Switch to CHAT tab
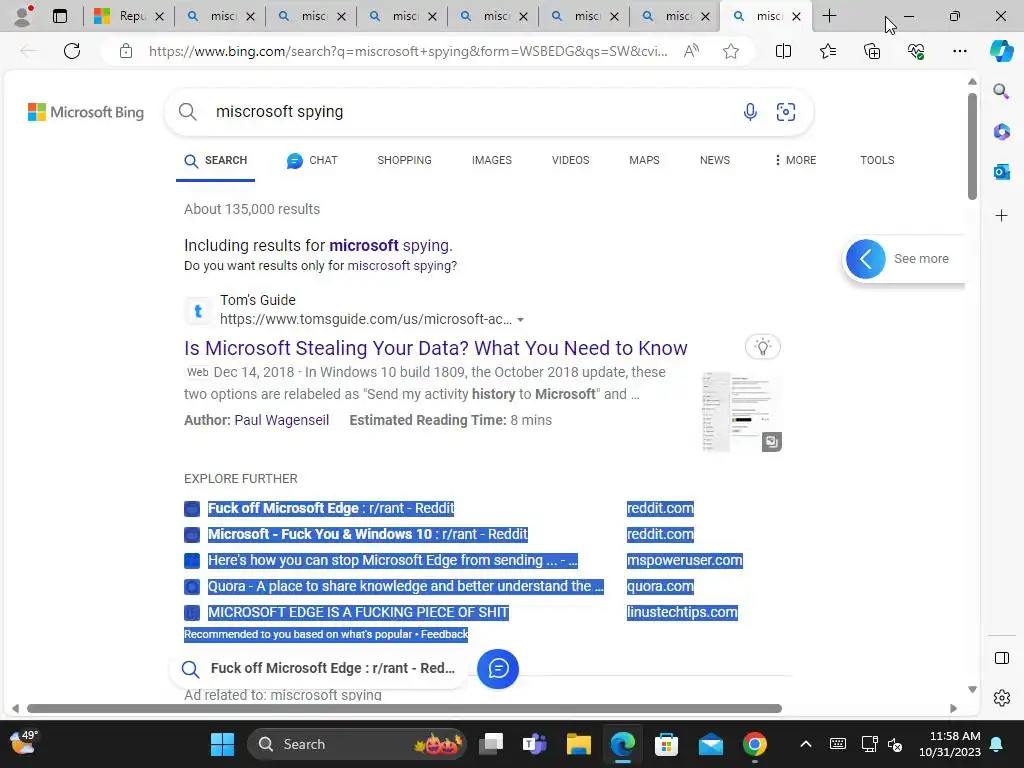 tap(312, 160)
